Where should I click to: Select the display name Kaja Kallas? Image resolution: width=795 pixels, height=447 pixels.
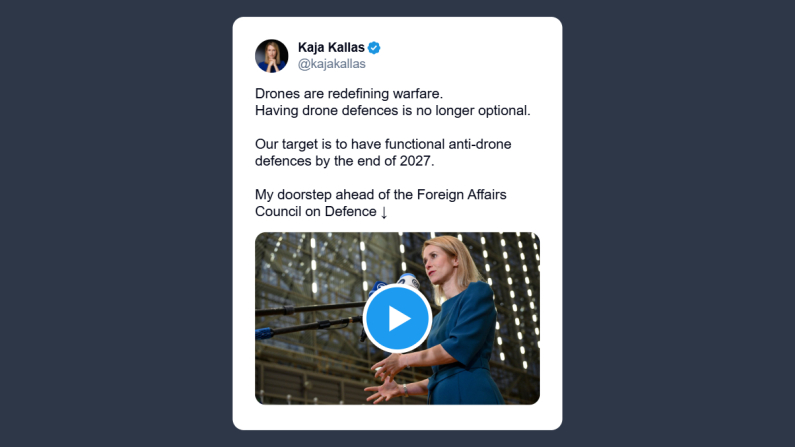pos(331,47)
